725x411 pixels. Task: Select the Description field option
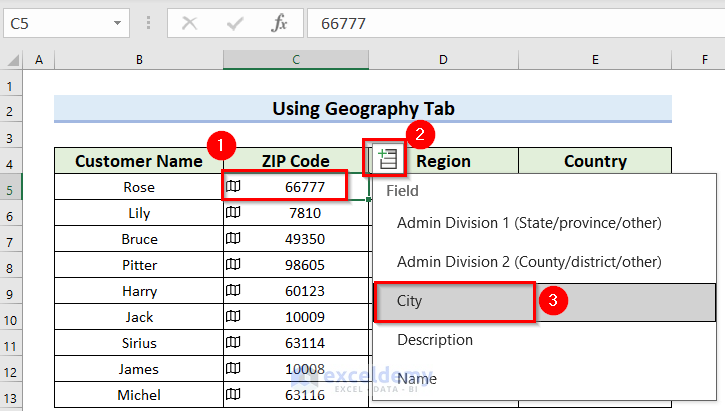point(544,340)
